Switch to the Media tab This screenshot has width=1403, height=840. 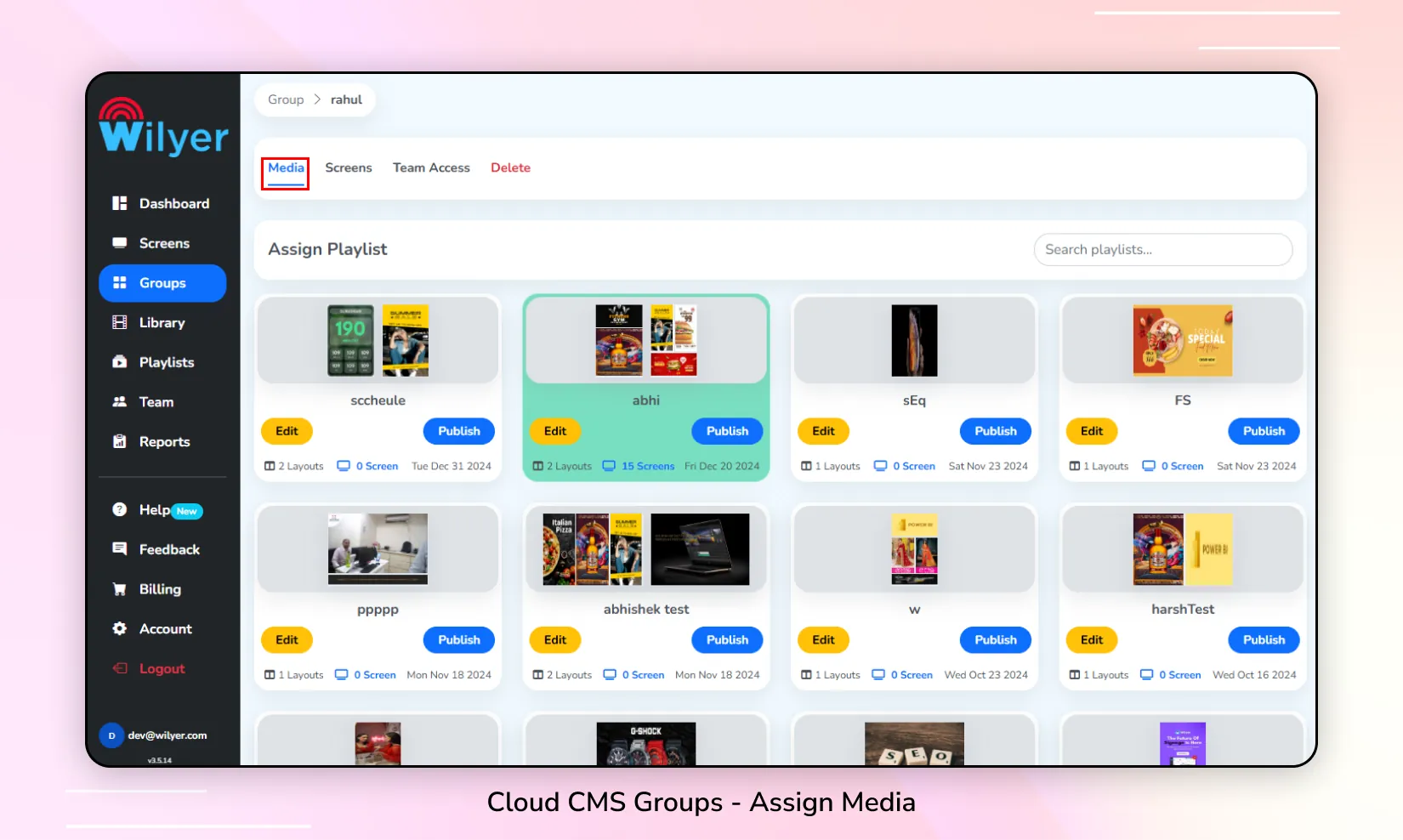click(286, 167)
